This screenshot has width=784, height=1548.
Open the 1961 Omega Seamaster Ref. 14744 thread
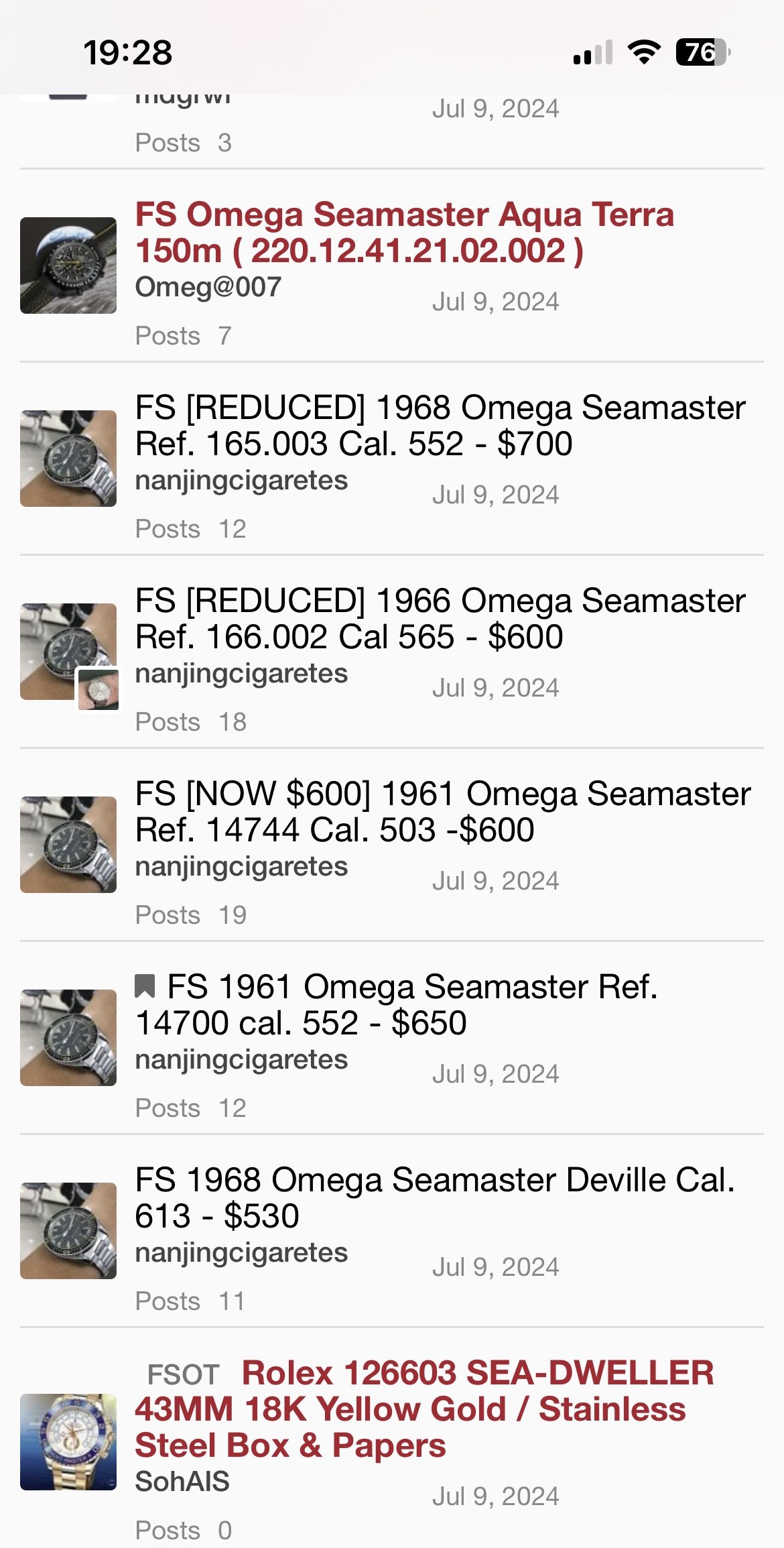[442, 812]
